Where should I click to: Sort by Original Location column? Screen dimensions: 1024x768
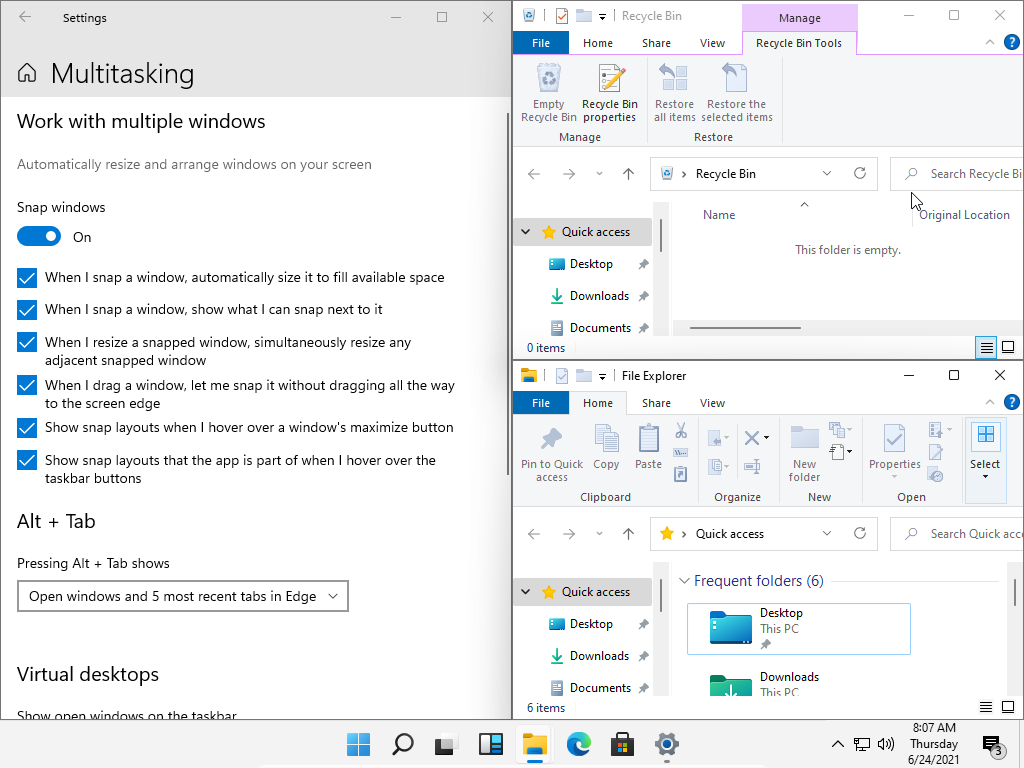coord(964,215)
